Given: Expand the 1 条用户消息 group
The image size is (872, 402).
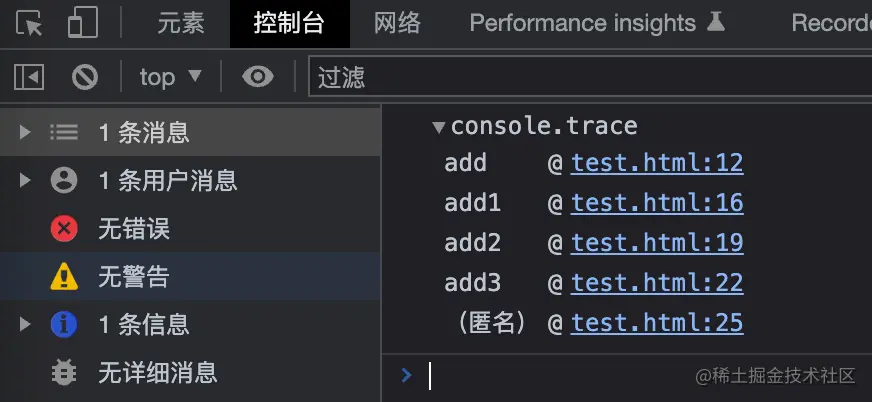Looking at the screenshot, I should pyautogui.click(x=25, y=180).
